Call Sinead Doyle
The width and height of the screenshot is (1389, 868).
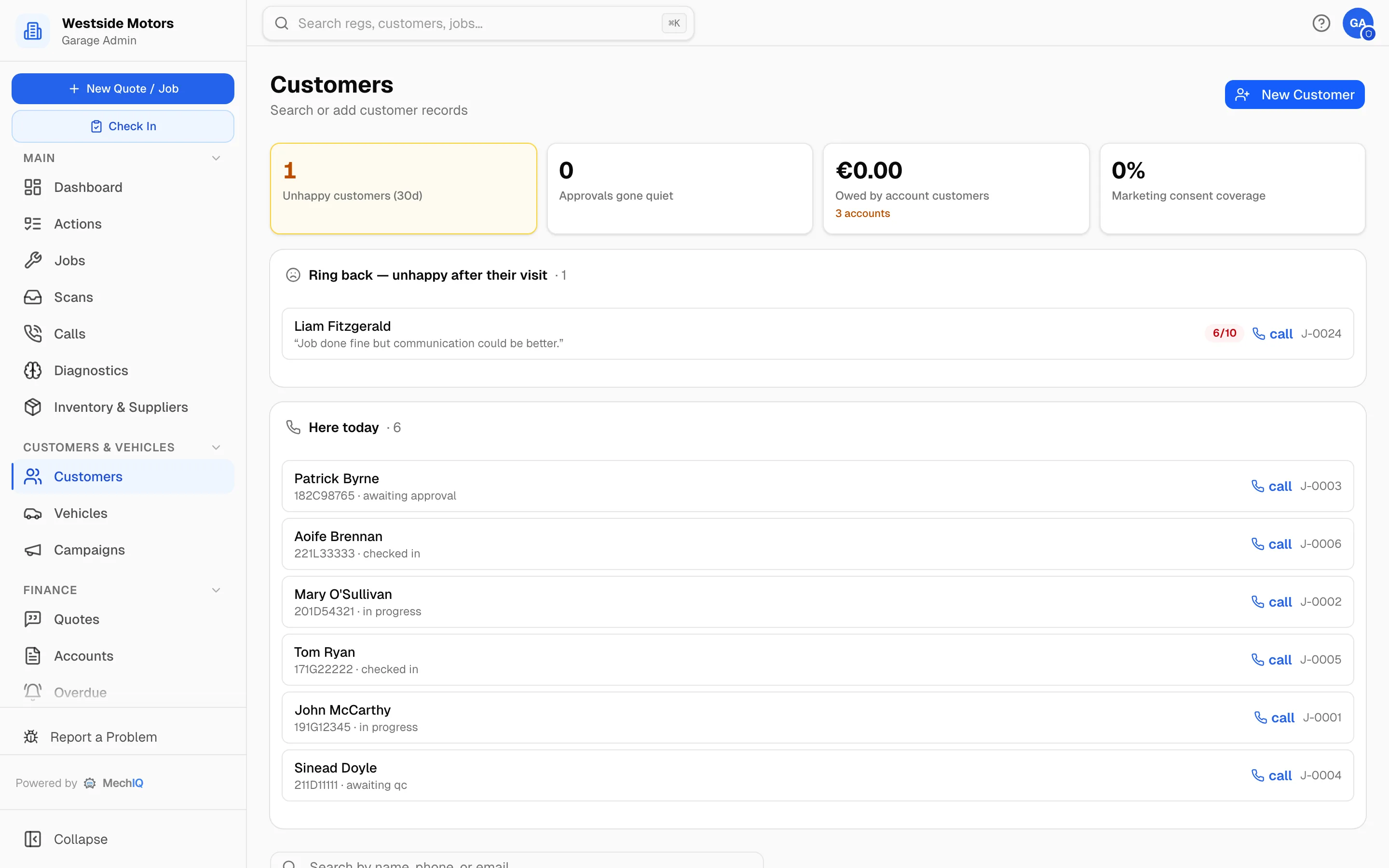click(1271, 775)
